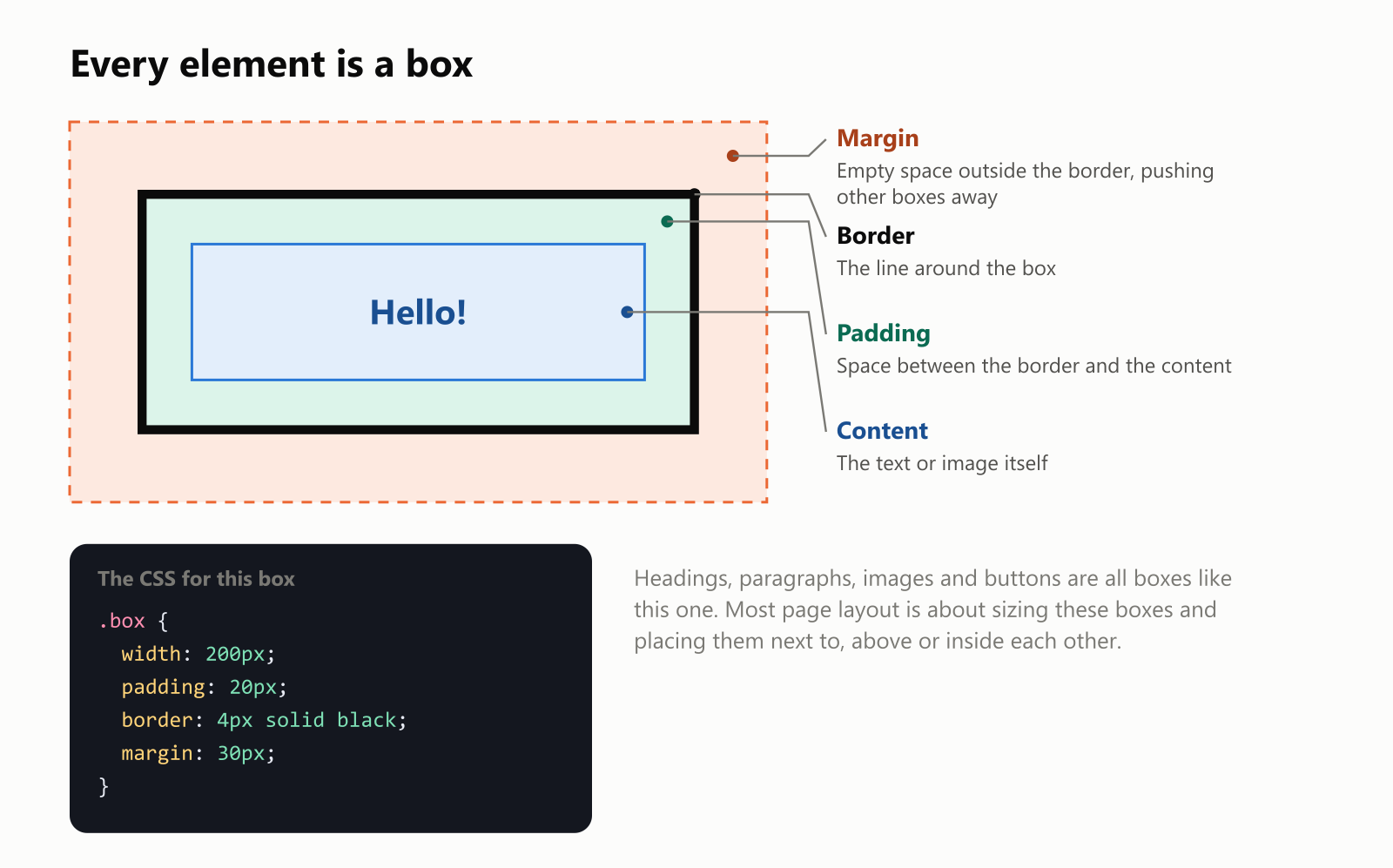
Task: Click the green padding marker dot
Action: click(667, 221)
